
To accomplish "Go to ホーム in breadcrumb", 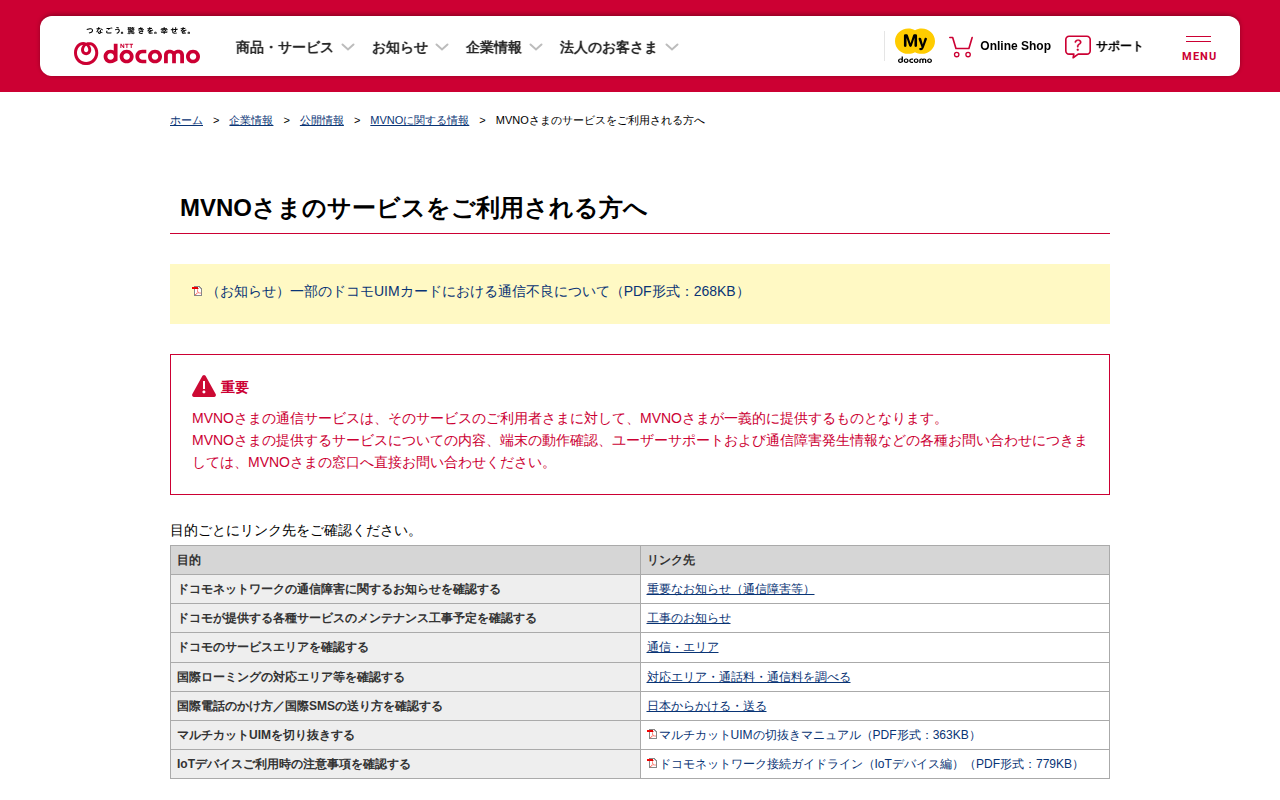I will (x=186, y=120).
